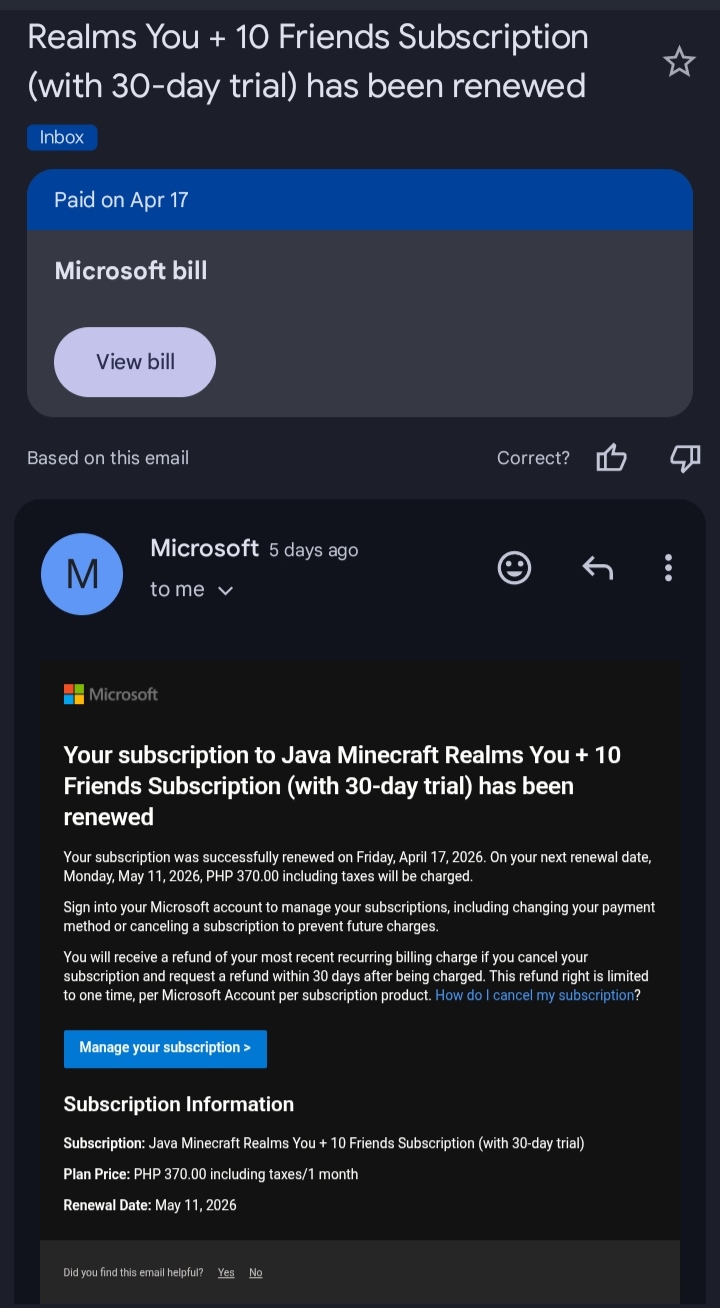This screenshot has width=720, height=1308.
Task: Expand recipient details next to "to me"
Action: click(225, 591)
